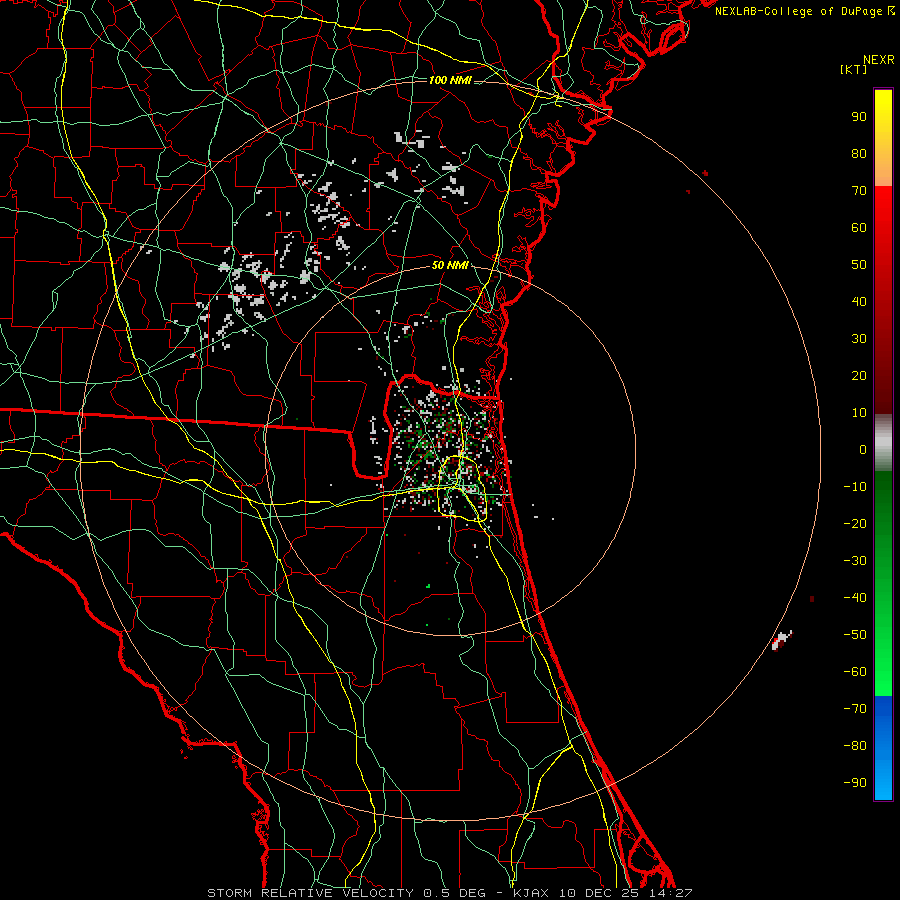This screenshot has width=900, height=900.
Task: Click the 0 value on the velocity scale
Action: (863, 450)
